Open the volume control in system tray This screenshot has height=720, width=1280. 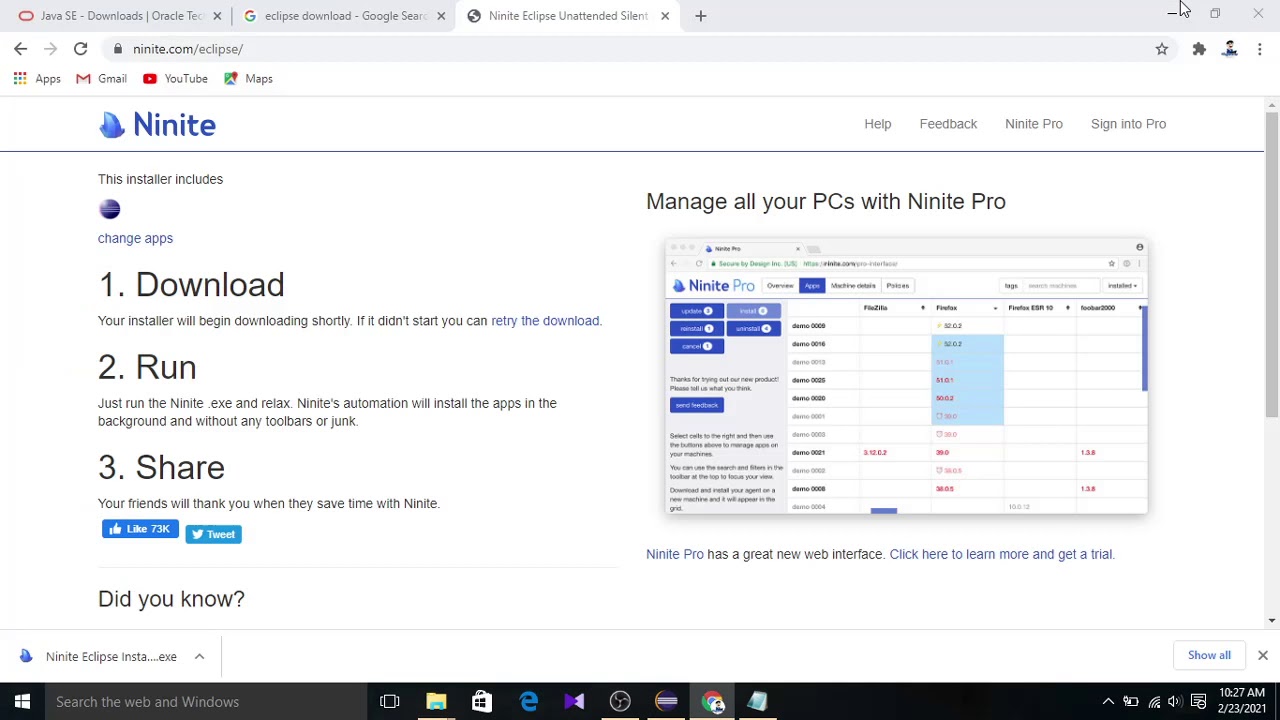point(1176,702)
